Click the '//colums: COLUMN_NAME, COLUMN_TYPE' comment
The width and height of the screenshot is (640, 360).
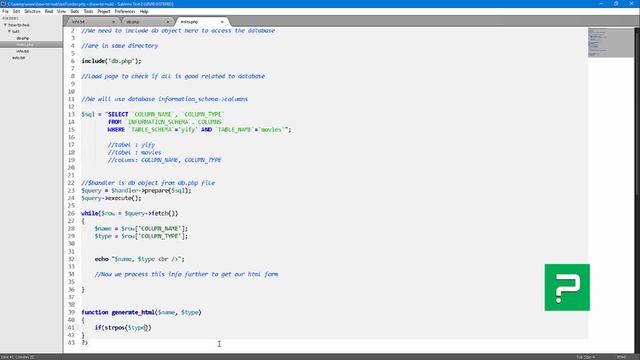click(164, 160)
